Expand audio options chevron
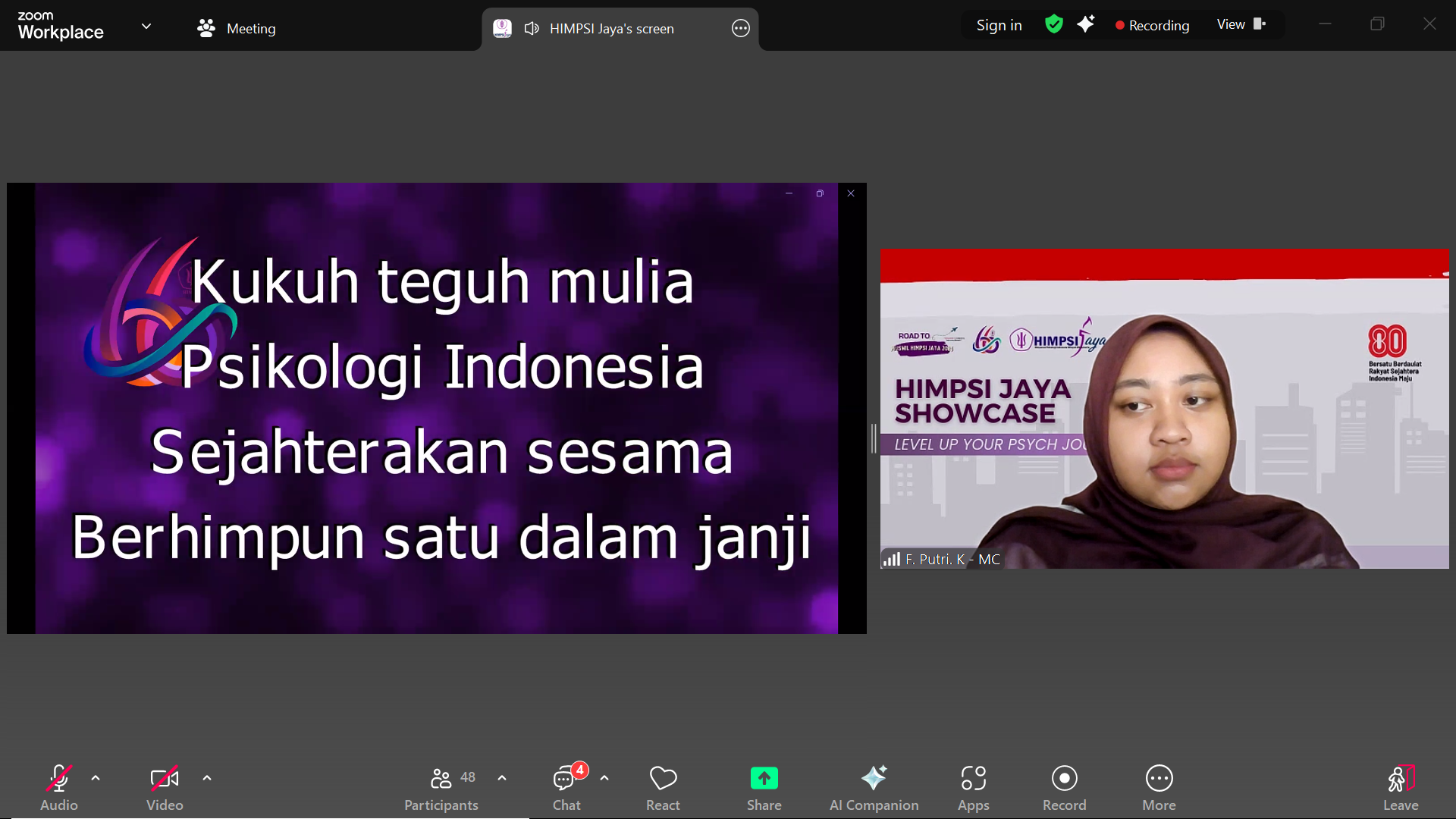The width and height of the screenshot is (1456, 819). [x=96, y=778]
